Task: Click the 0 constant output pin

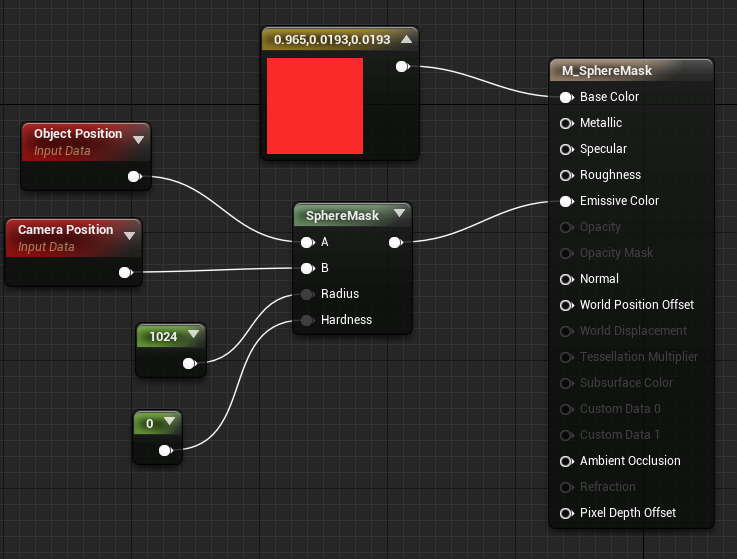Action: 165,450
